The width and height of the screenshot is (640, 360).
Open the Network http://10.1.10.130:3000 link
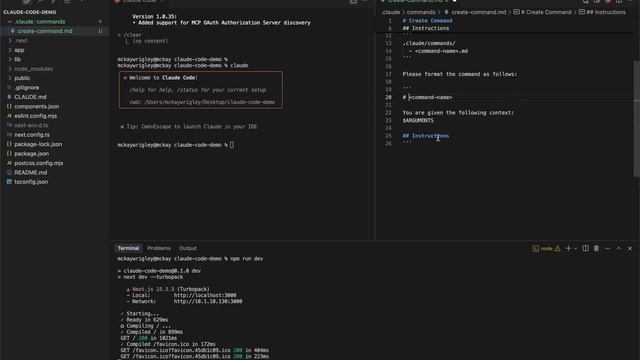click(x=208, y=301)
